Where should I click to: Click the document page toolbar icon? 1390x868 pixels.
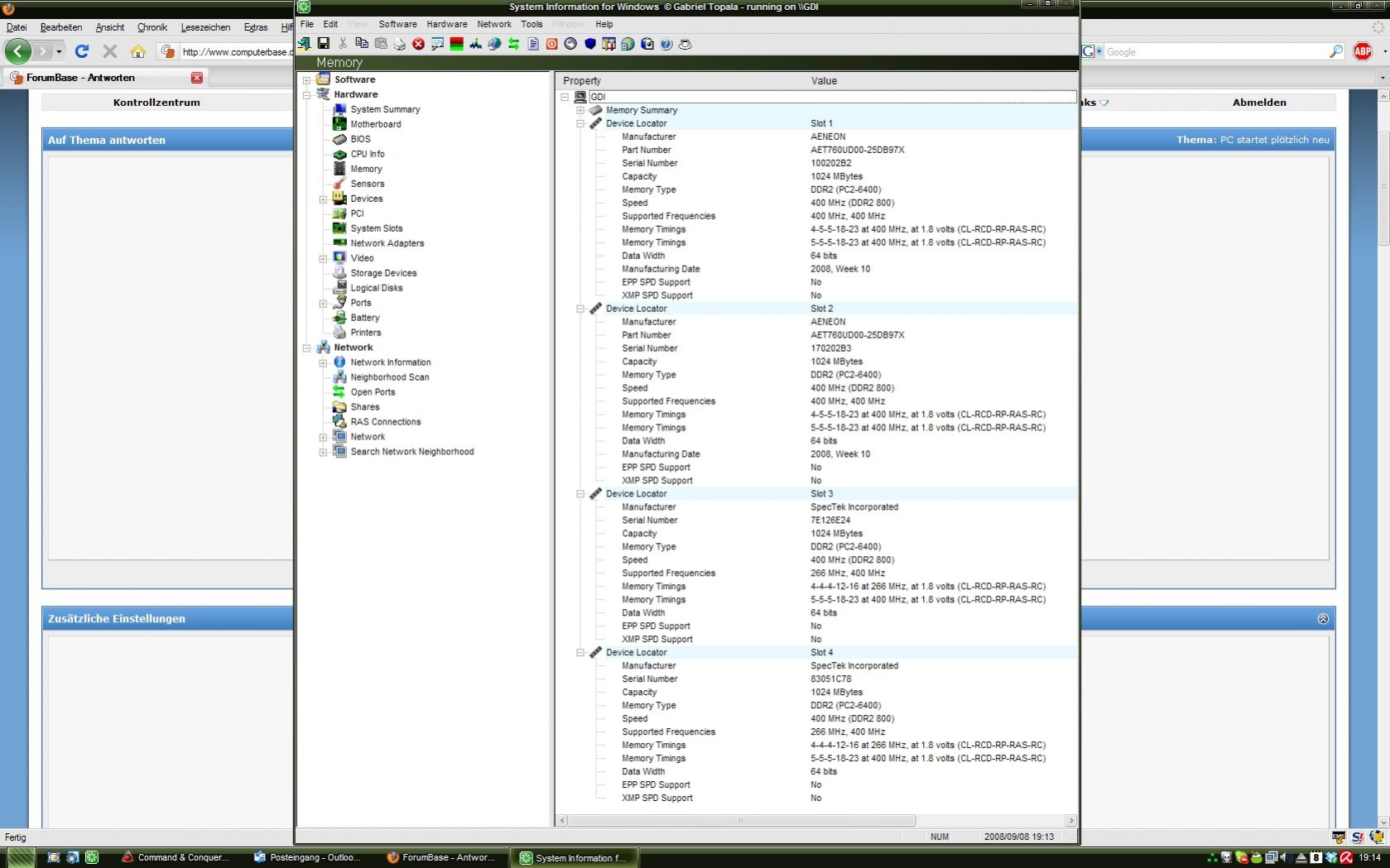click(x=533, y=44)
